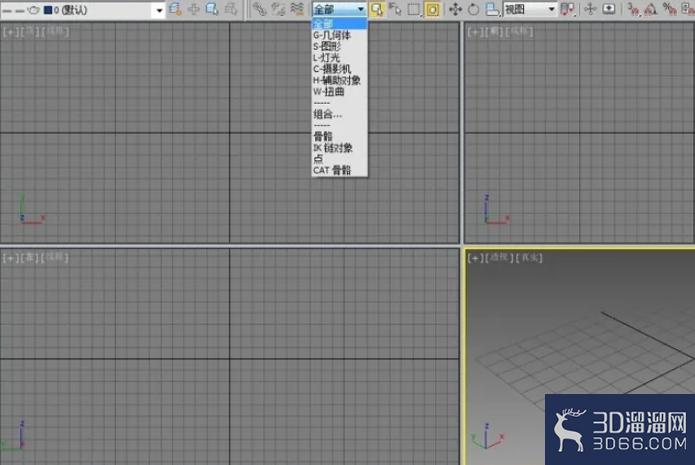This screenshot has height=465, width=695.
Task: Choose L-灯光 from the filter list
Action: point(340,58)
